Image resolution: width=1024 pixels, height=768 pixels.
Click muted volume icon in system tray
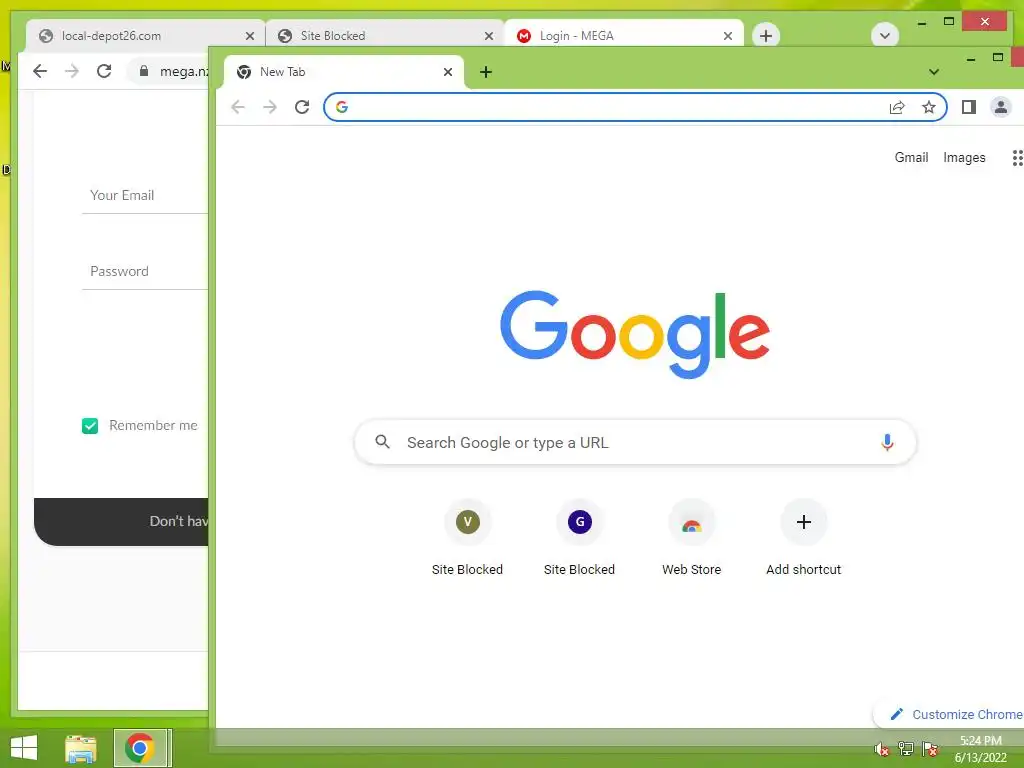(x=882, y=749)
